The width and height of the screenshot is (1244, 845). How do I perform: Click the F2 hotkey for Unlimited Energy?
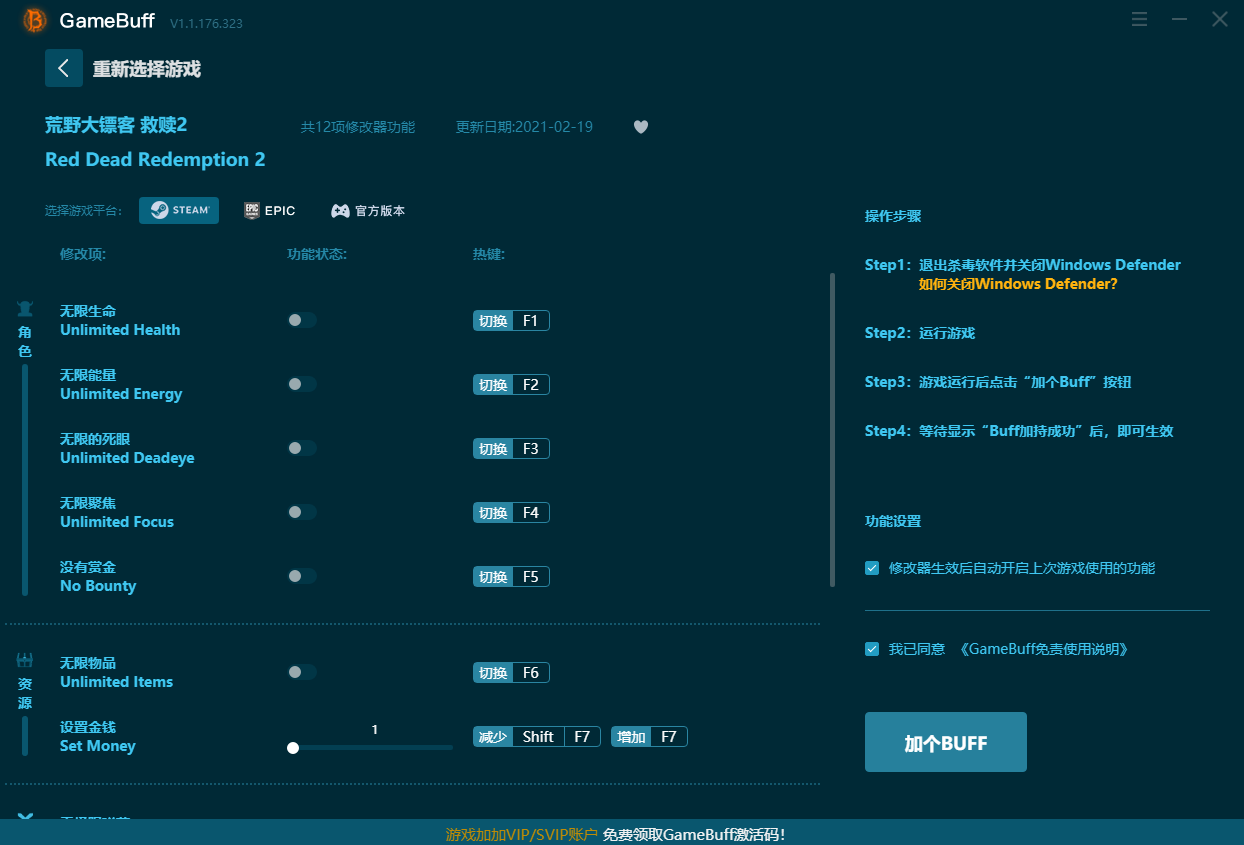511,385
